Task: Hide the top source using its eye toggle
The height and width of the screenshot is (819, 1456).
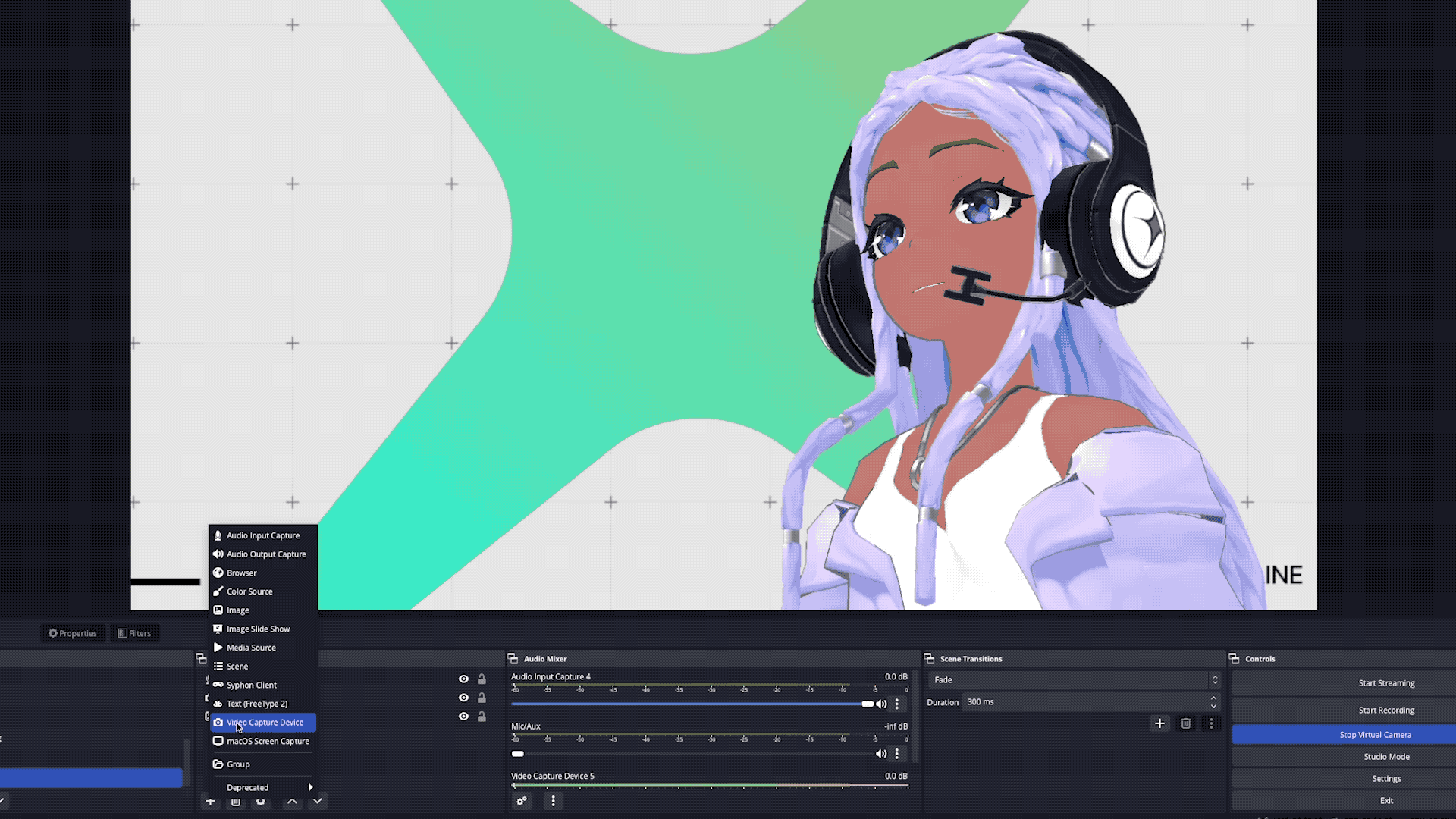Action: coord(463,678)
